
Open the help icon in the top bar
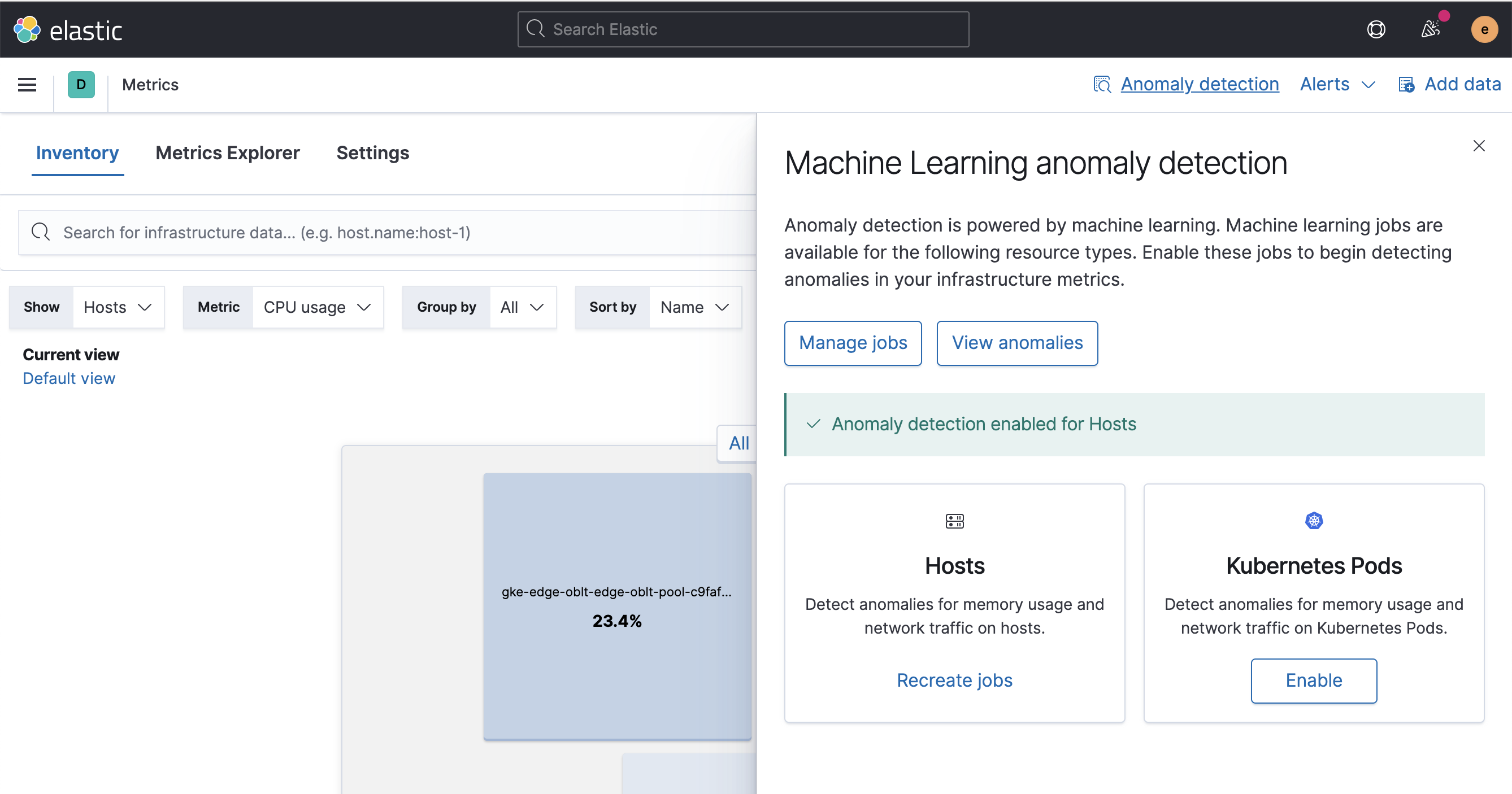click(x=1376, y=29)
